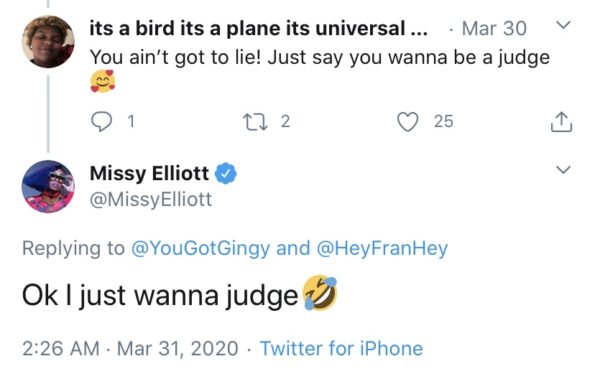Expand the chevron menu beside Mar 30
This screenshot has width=595, height=374.
(x=563, y=25)
